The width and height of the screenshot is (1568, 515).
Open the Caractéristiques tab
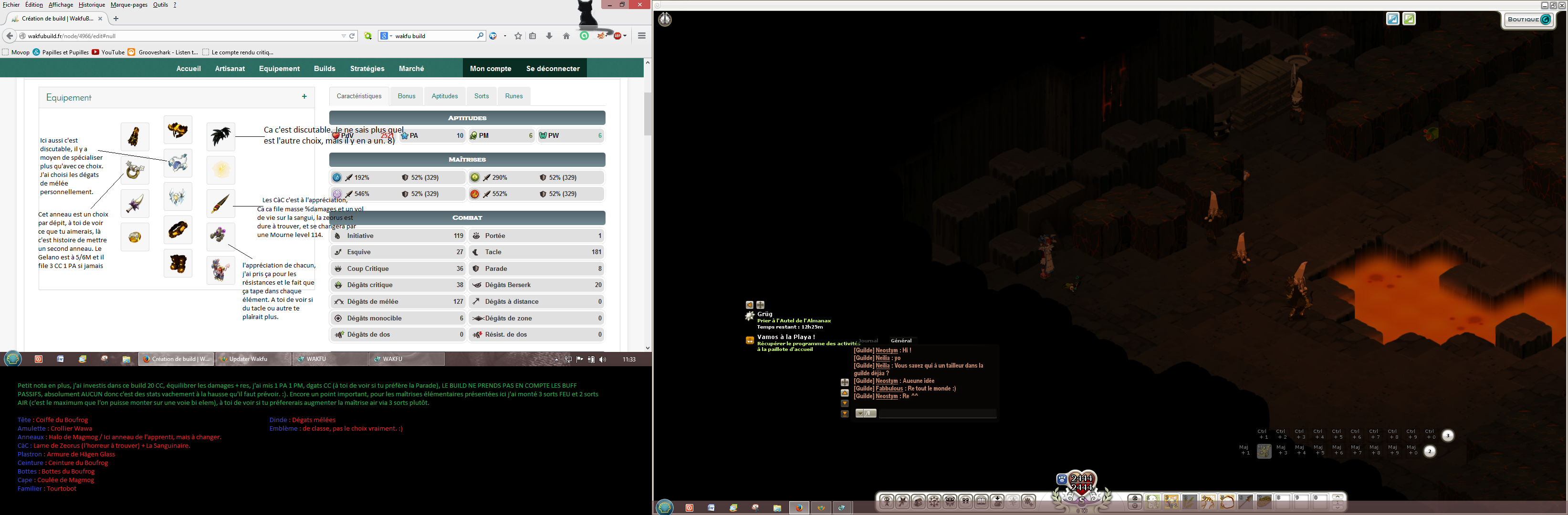[359, 96]
